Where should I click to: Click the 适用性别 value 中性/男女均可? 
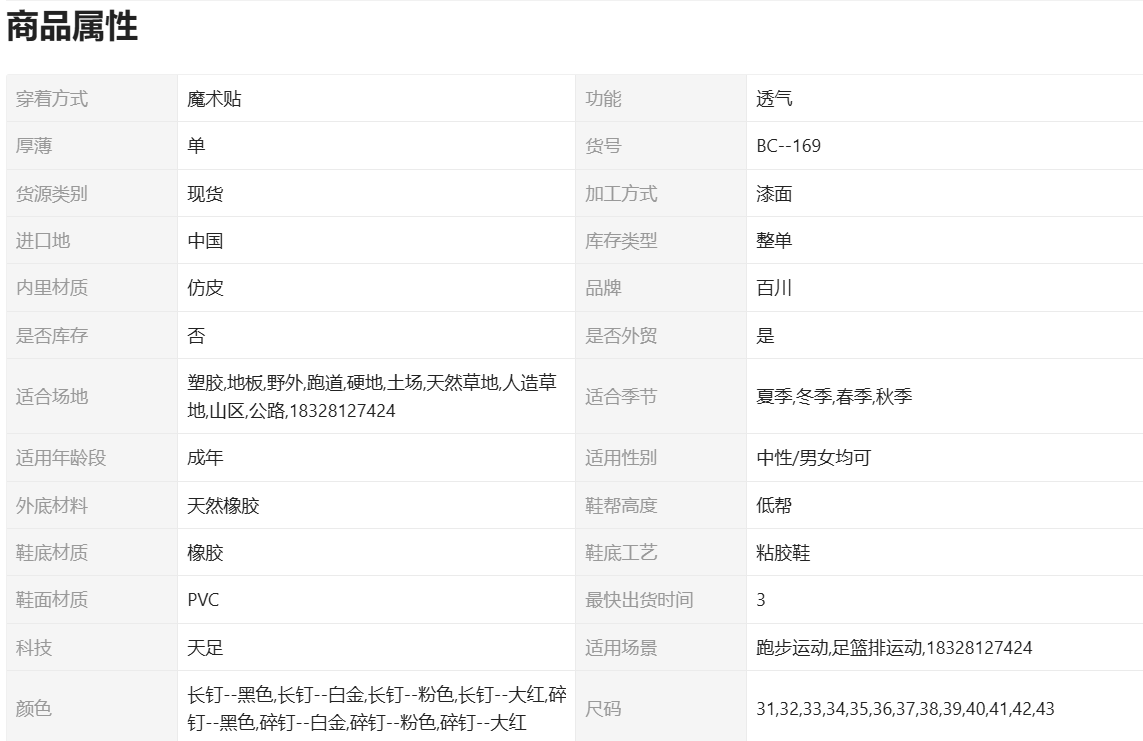pyautogui.click(x=813, y=458)
